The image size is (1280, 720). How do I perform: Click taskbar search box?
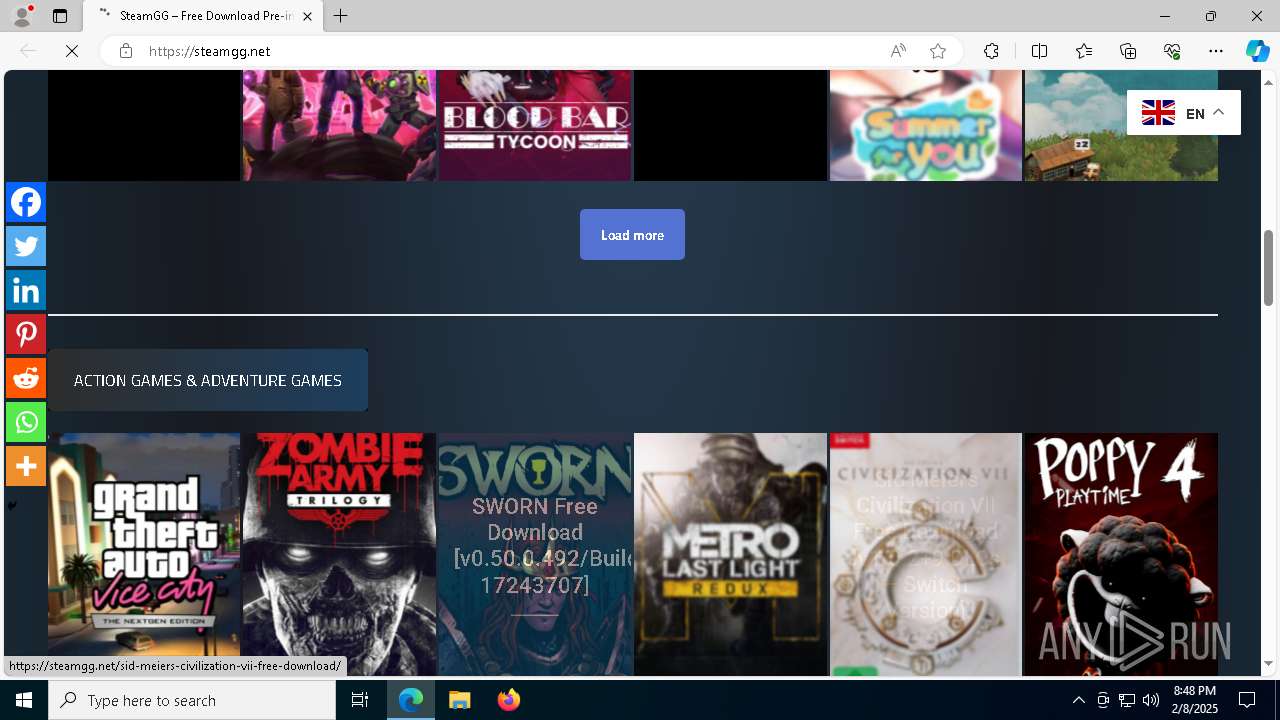pyautogui.click(x=192, y=700)
